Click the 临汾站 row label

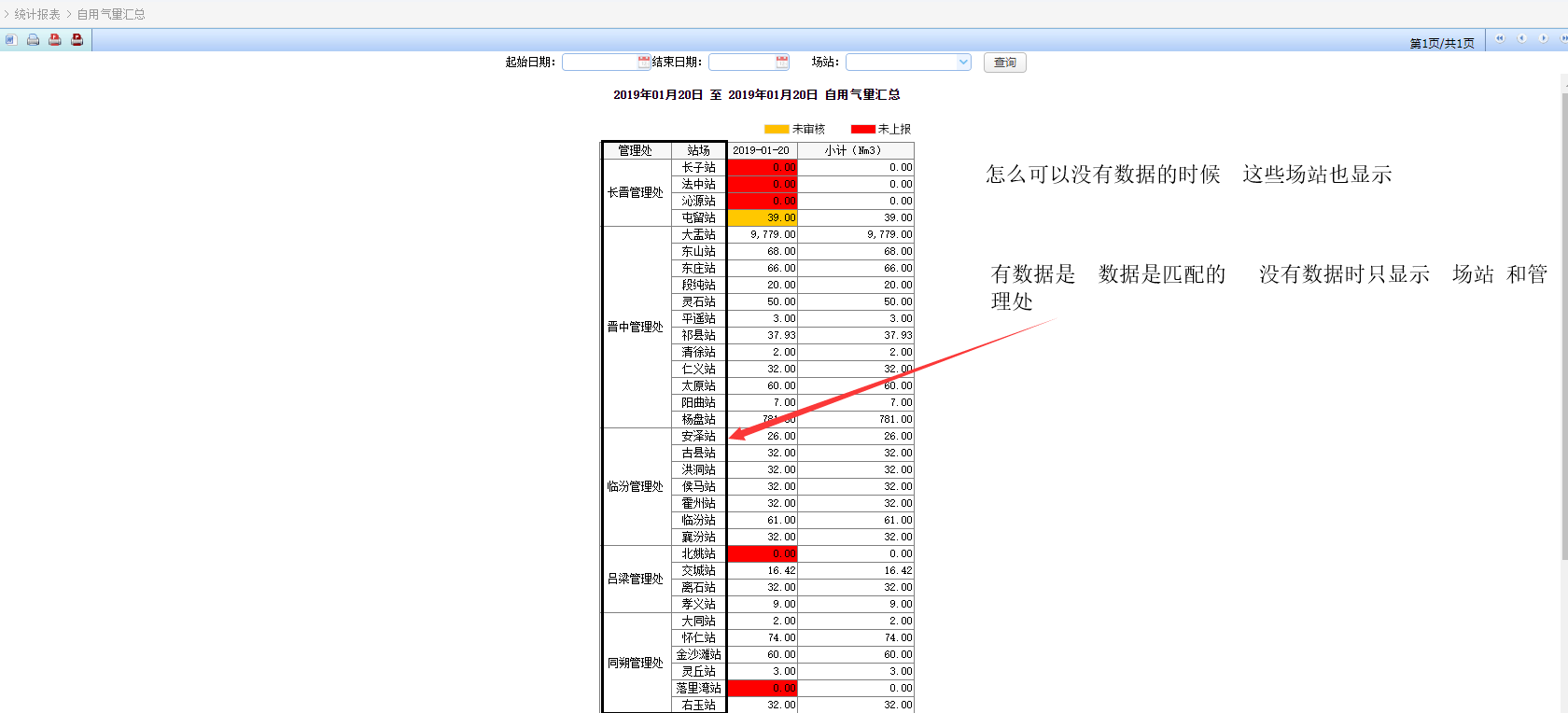699,520
